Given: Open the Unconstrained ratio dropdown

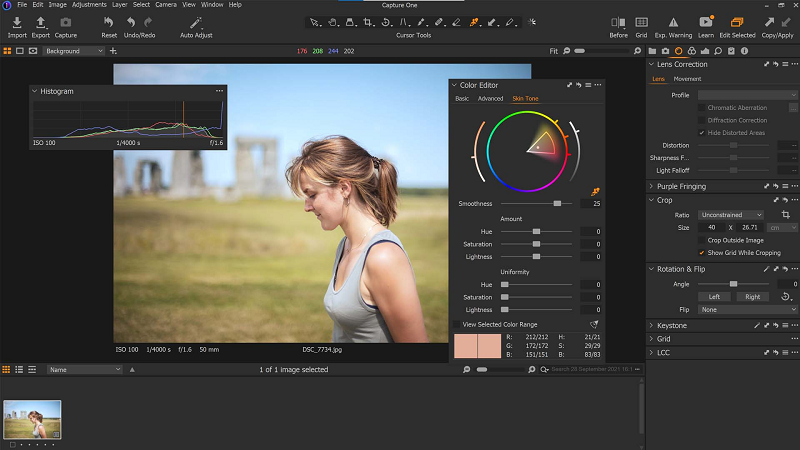Looking at the screenshot, I should coord(731,215).
